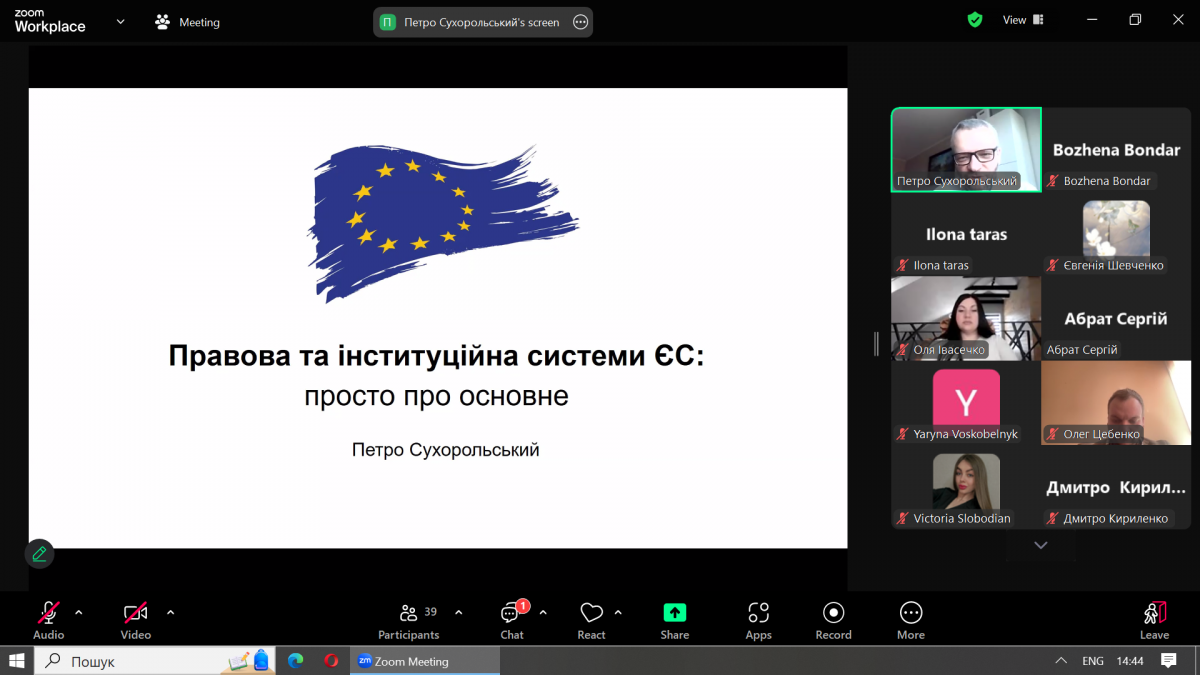This screenshot has height=675, width=1200.
Task: Show more participants with down chevron
Action: pyautogui.click(x=1041, y=545)
